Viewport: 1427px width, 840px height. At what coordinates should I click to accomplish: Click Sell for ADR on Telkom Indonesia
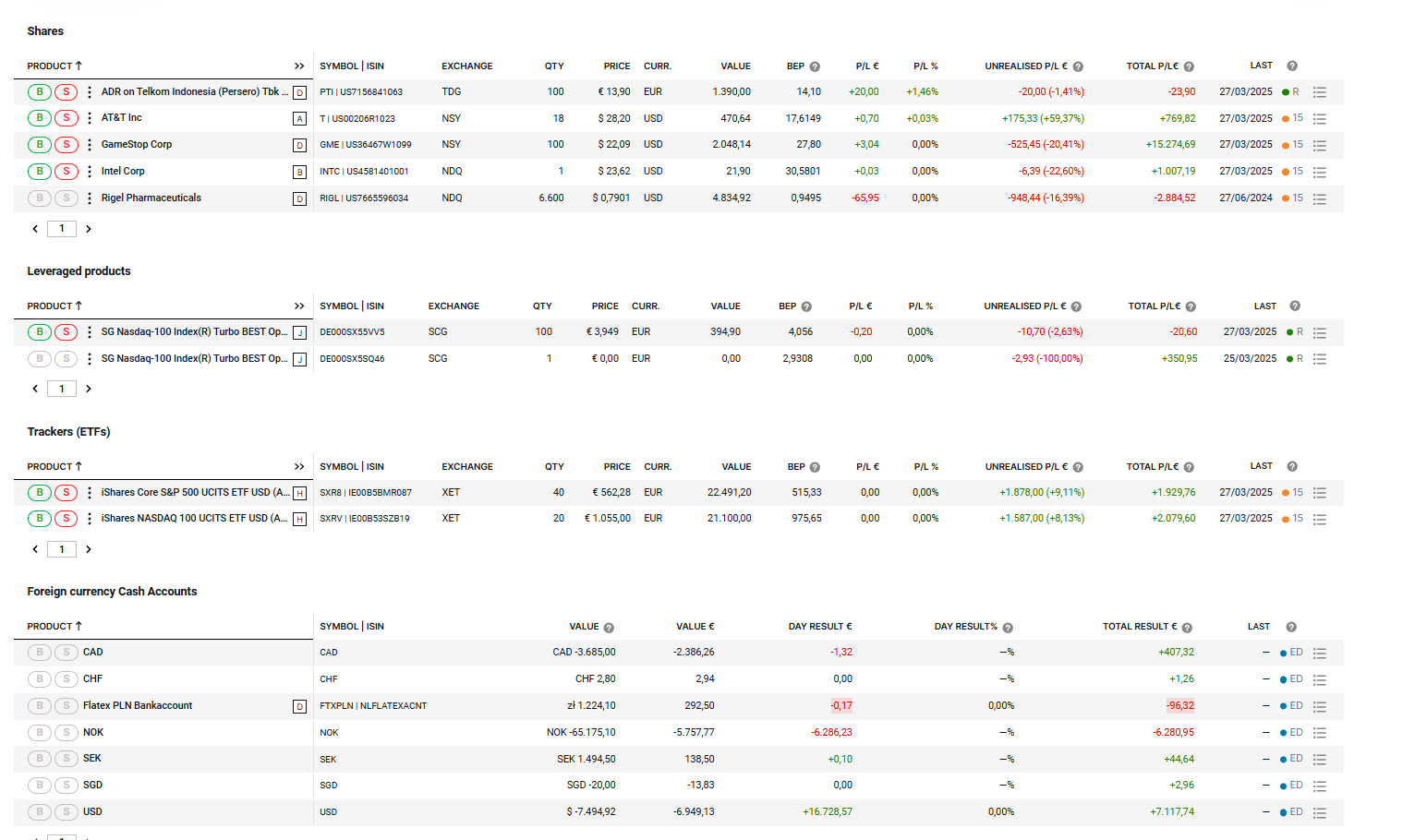click(67, 91)
